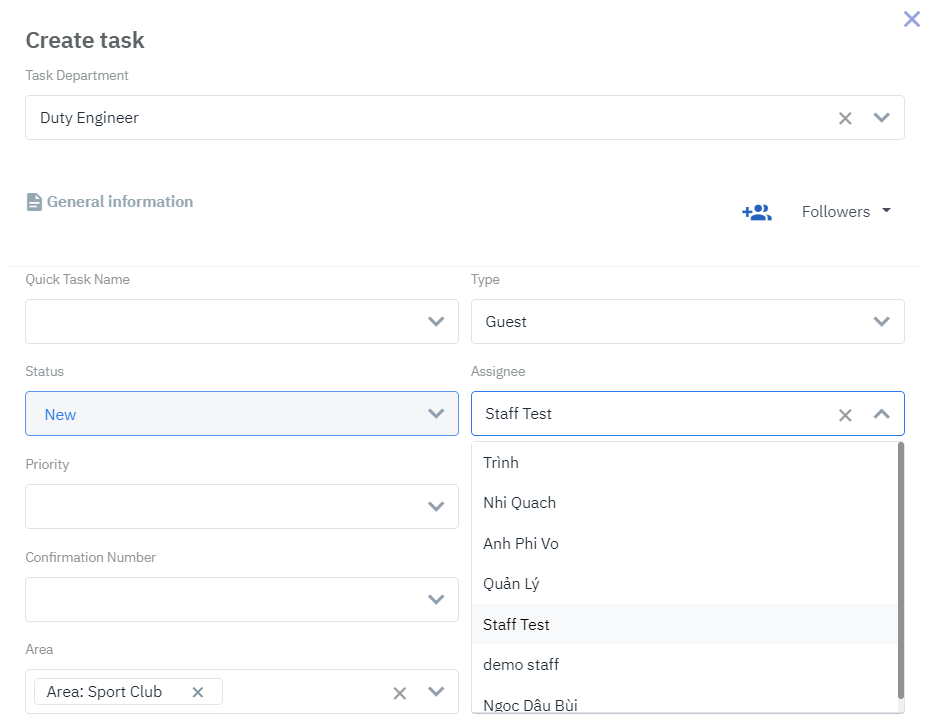This screenshot has height=726, width=935.
Task: Click the General information document icon
Action: pyautogui.click(x=34, y=202)
